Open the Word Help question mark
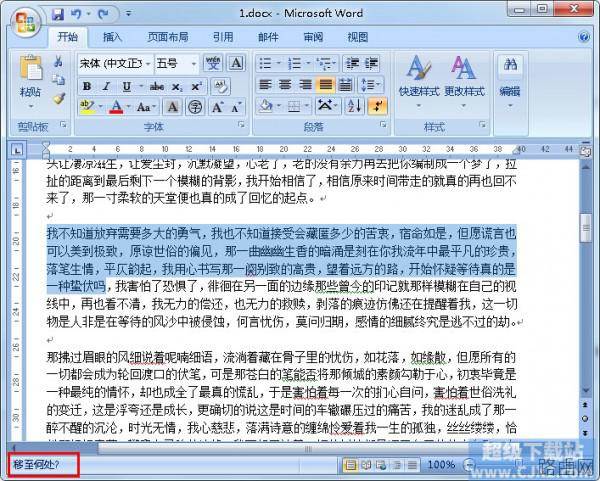600x481 pixels. pos(584,37)
